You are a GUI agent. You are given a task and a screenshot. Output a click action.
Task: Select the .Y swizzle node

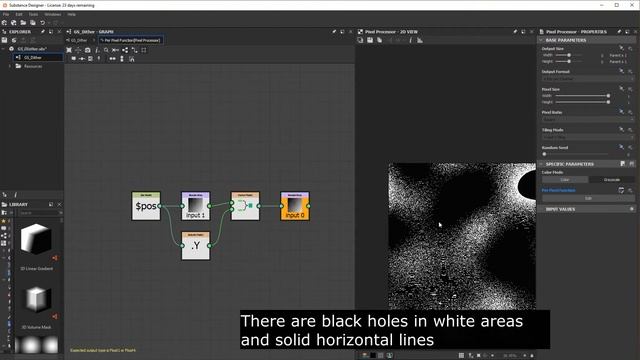(x=196, y=246)
